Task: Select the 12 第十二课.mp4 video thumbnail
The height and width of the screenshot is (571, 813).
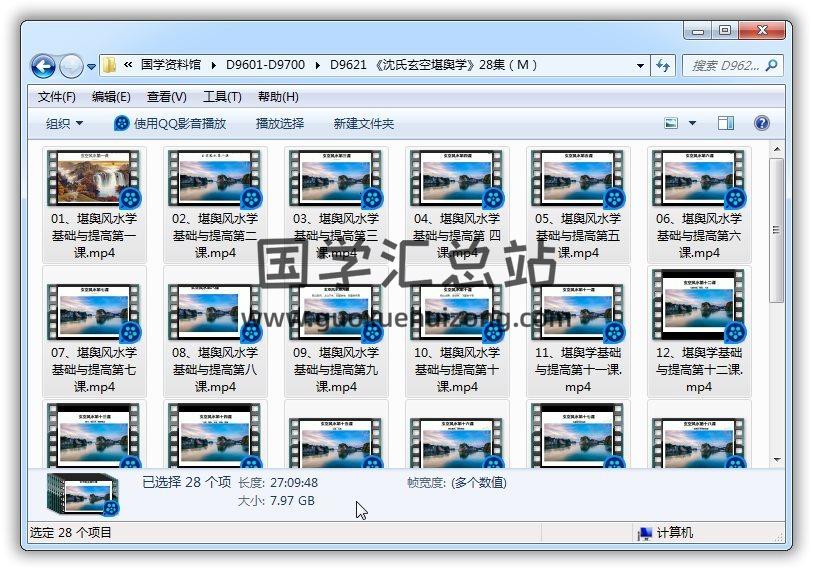Action: (x=699, y=305)
